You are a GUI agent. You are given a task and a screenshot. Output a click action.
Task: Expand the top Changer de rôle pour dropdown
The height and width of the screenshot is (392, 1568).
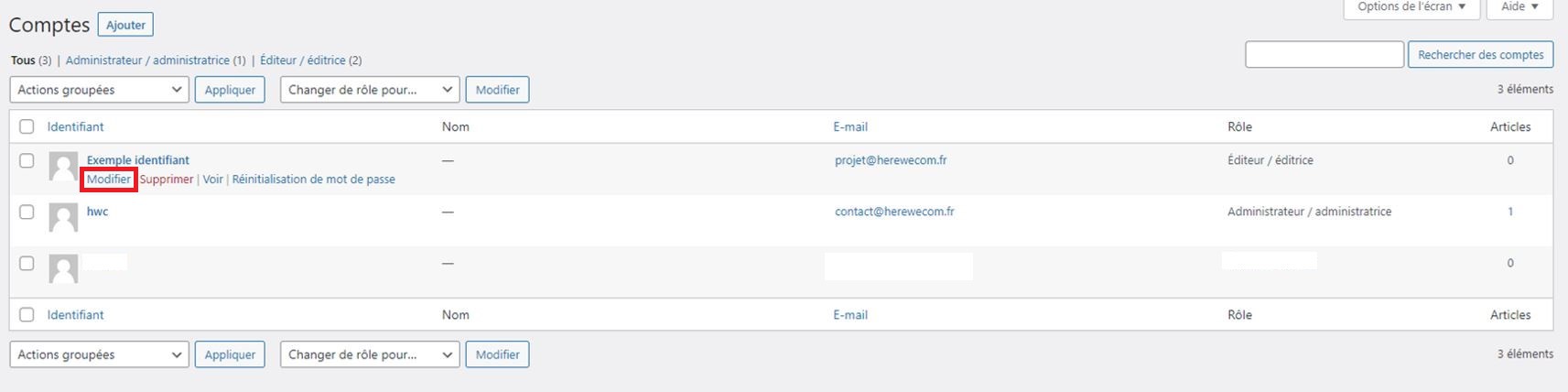pos(369,90)
